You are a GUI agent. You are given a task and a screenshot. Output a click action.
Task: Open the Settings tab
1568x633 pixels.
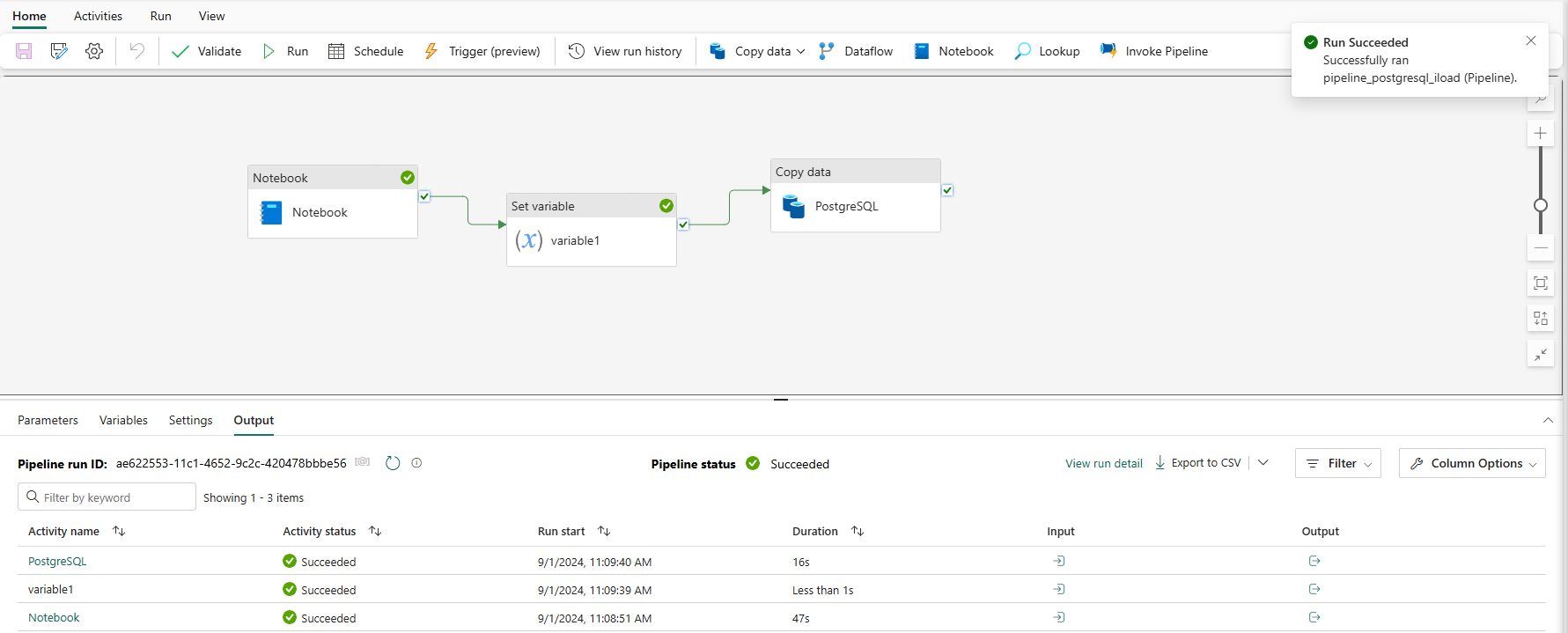(x=190, y=420)
